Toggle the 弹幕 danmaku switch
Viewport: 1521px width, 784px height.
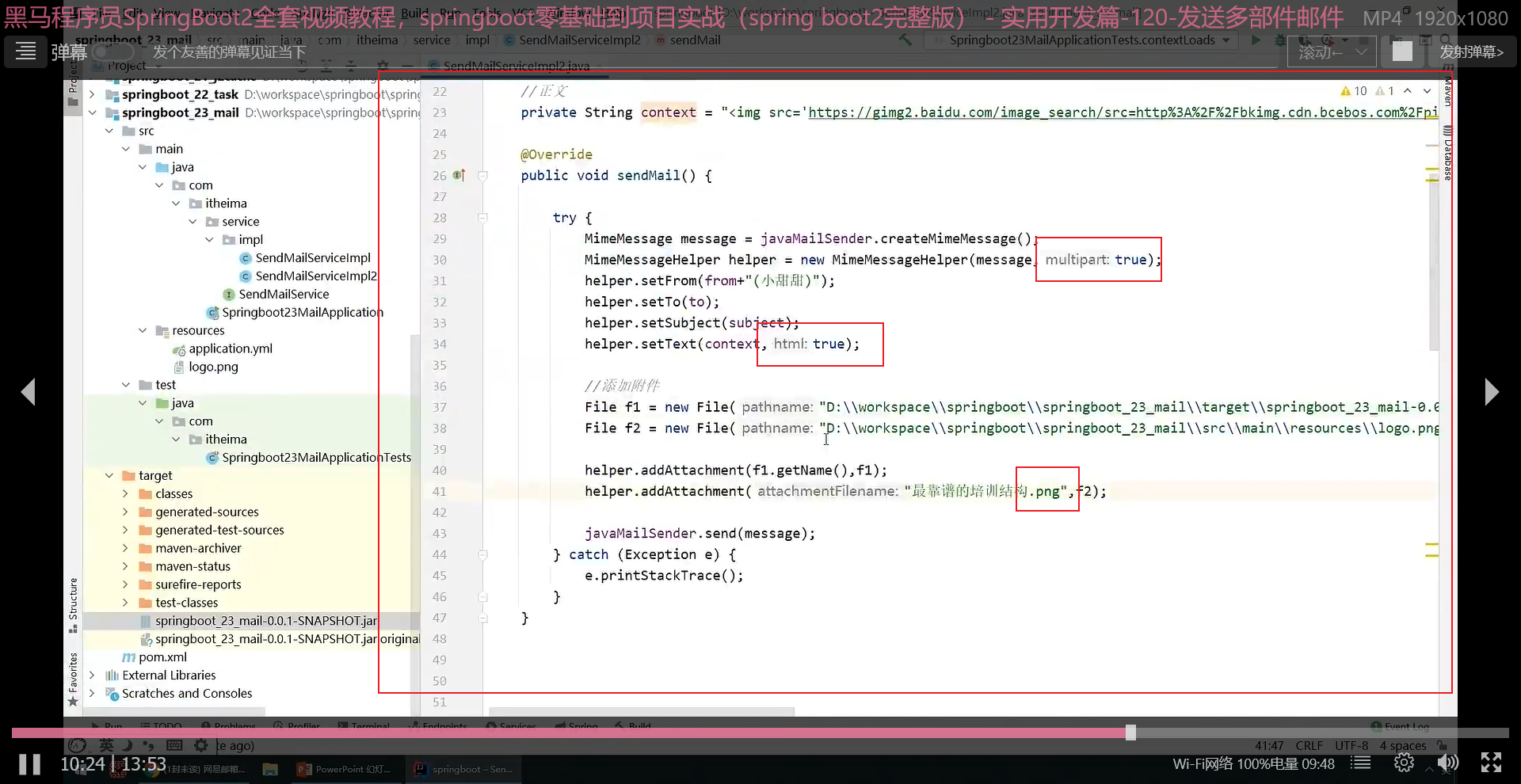[112, 52]
